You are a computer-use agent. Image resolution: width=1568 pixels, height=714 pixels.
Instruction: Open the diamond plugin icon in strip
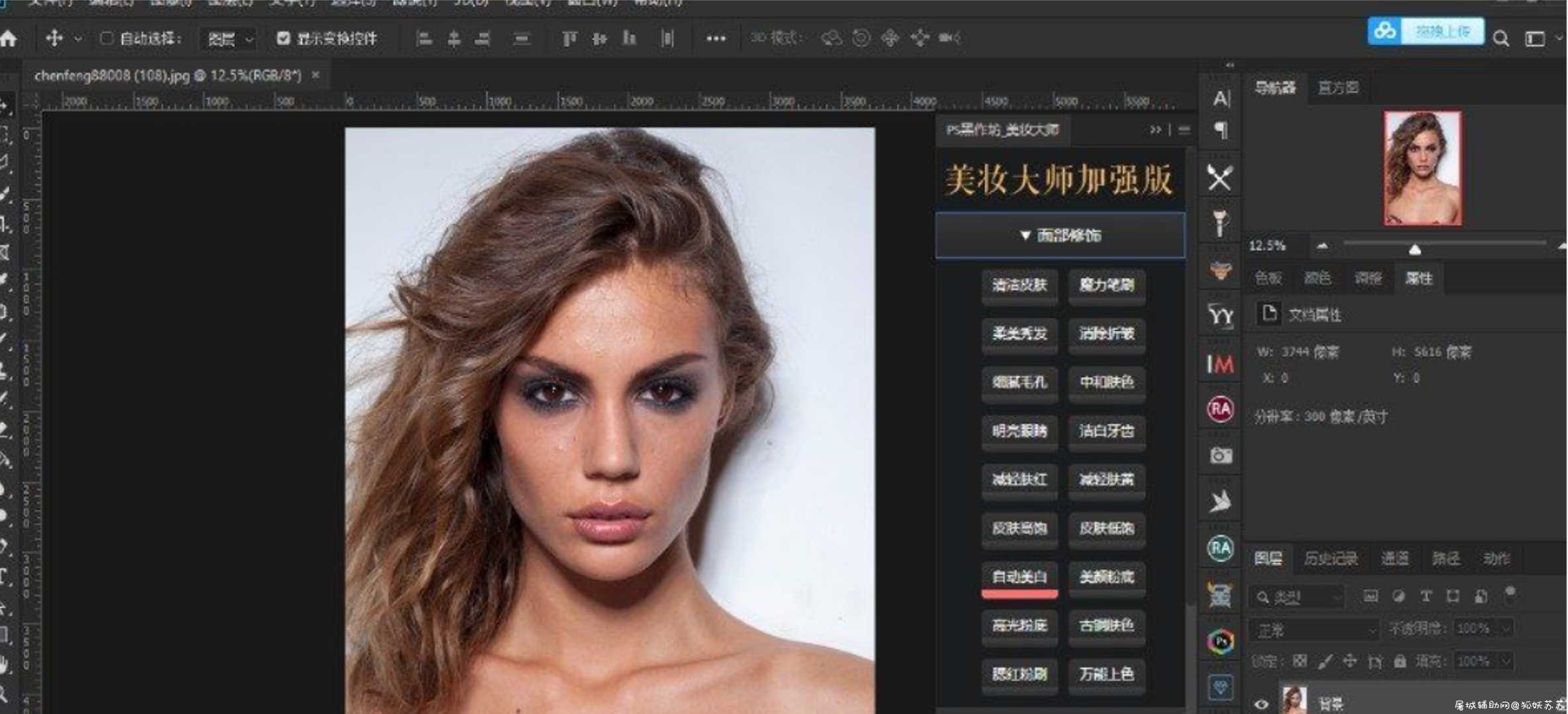click(1220, 688)
